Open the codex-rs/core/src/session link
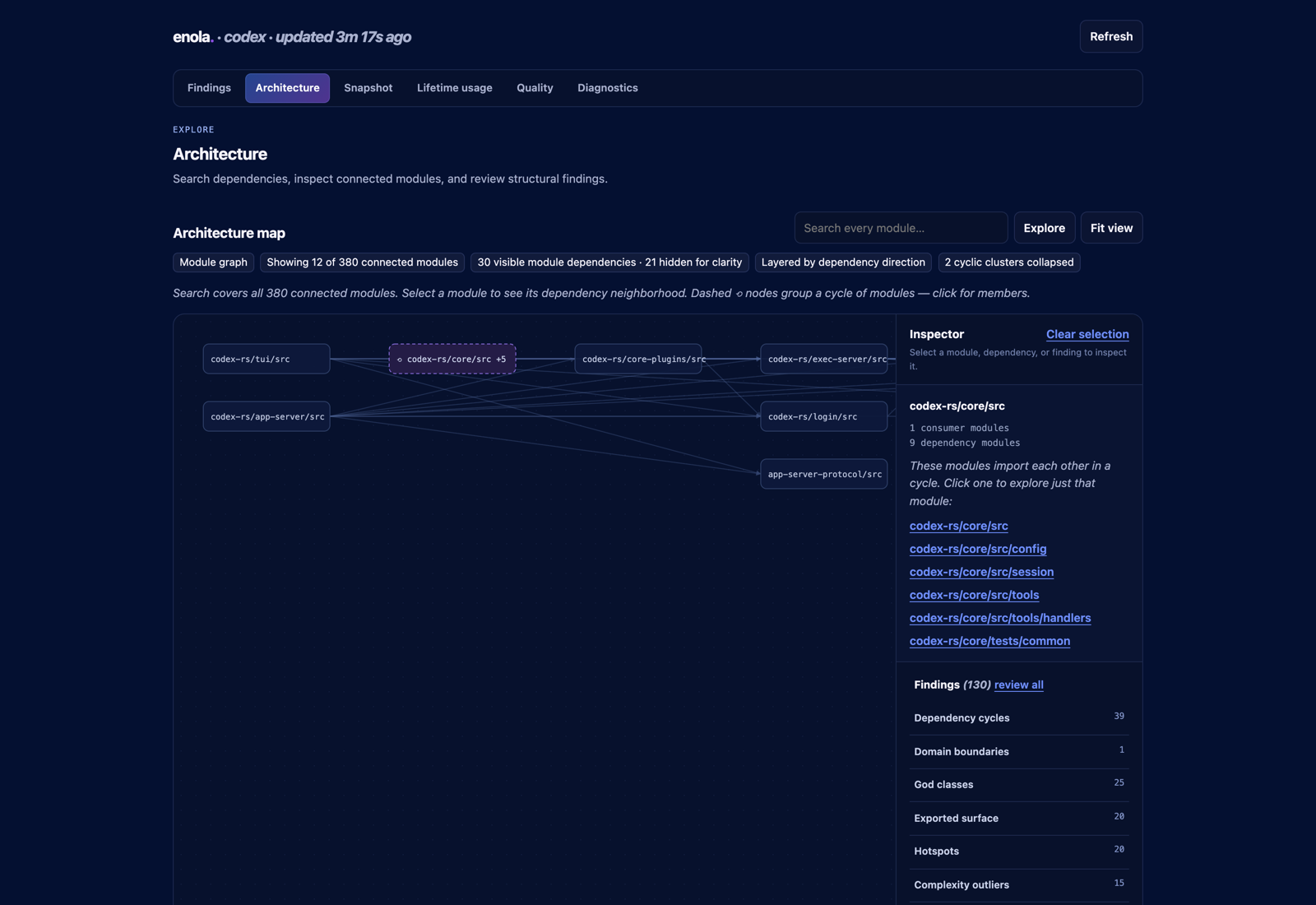This screenshot has width=1316, height=905. coord(981,572)
